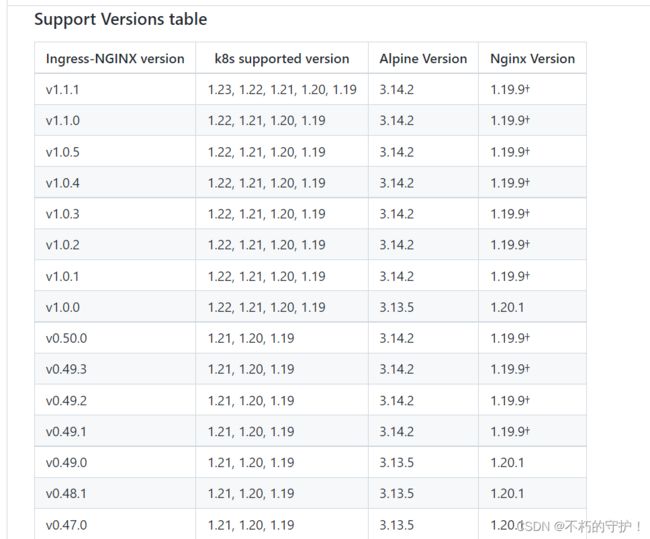Select Alpine 3.13.5 in the v0.49.0 row
Viewport: 650px width, 539px height.
[397, 462]
